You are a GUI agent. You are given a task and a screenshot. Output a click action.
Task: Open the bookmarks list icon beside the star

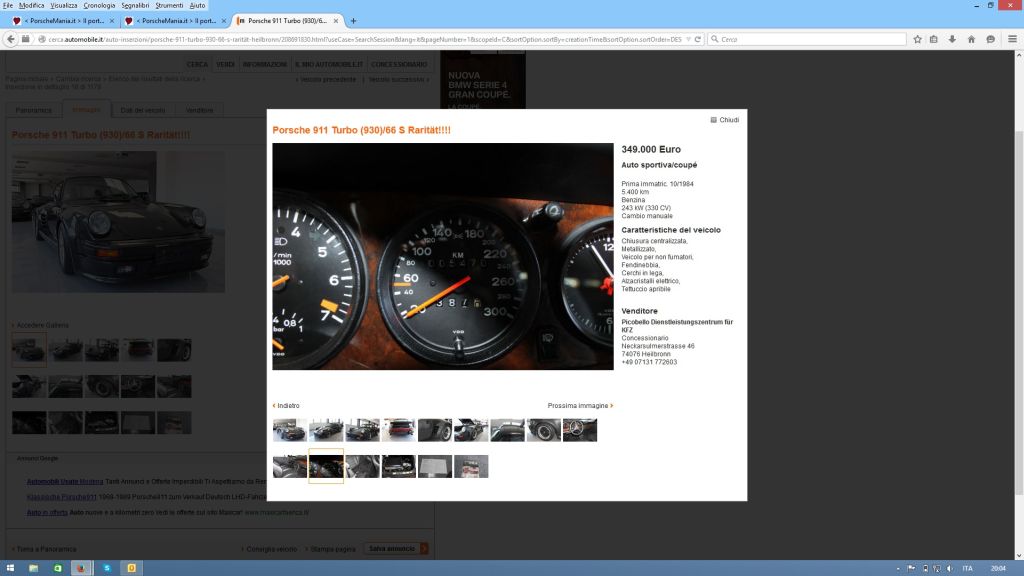934,39
